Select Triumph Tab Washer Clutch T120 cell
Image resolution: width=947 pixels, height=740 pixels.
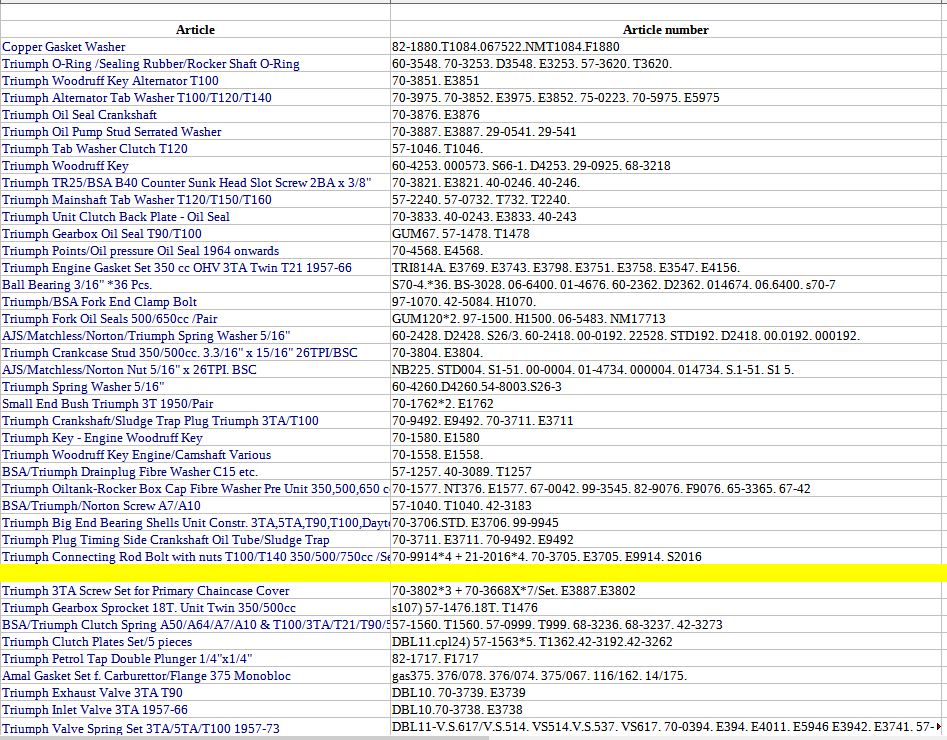click(195, 149)
